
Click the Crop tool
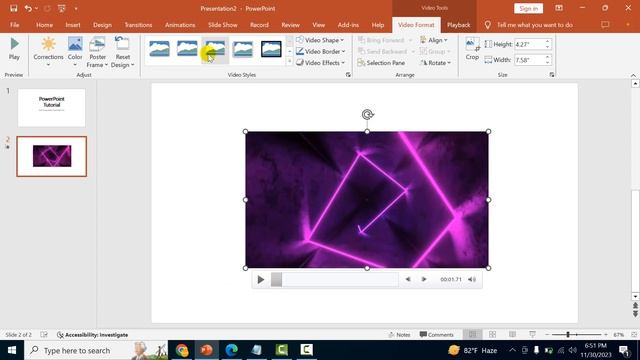[472, 49]
